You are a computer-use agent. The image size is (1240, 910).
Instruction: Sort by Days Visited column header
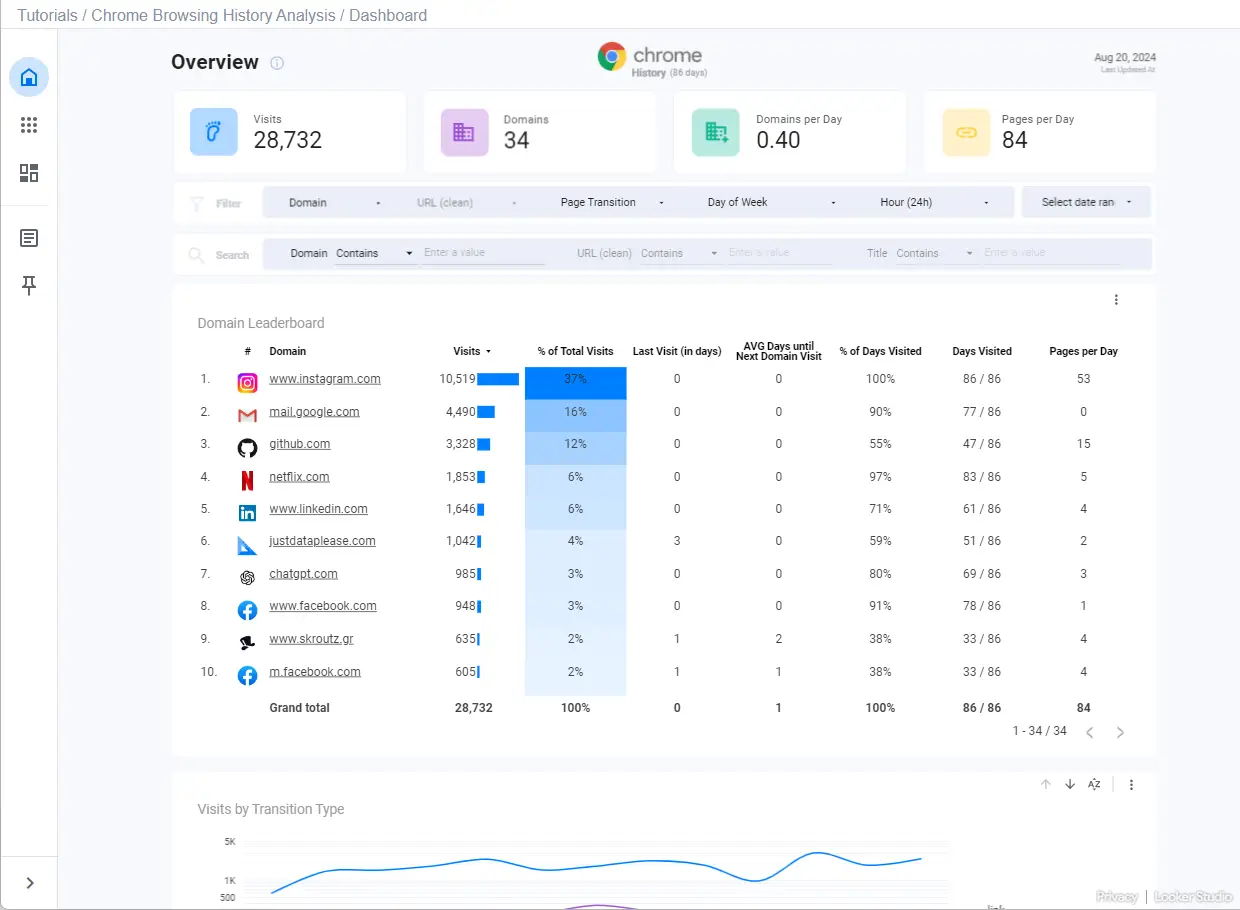982,351
